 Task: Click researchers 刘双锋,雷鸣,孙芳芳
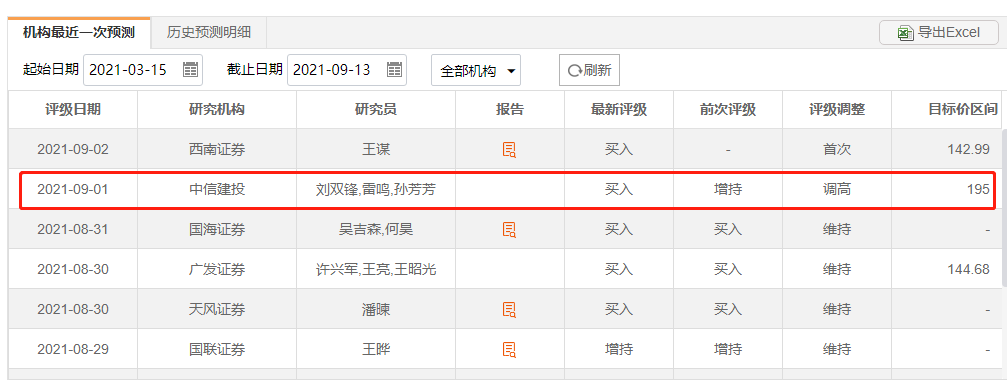click(x=376, y=190)
